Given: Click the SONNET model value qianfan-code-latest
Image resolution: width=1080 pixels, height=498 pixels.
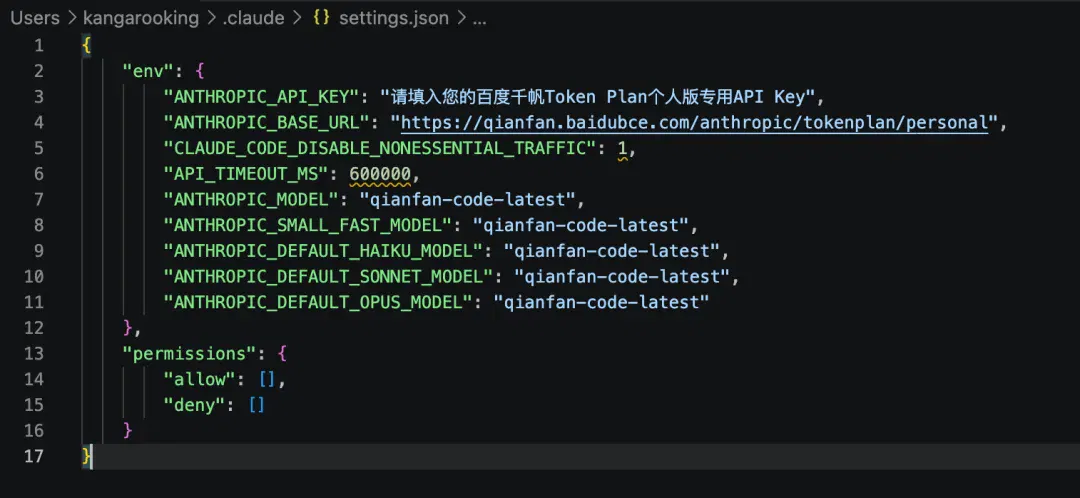Looking at the screenshot, I should [621, 276].
